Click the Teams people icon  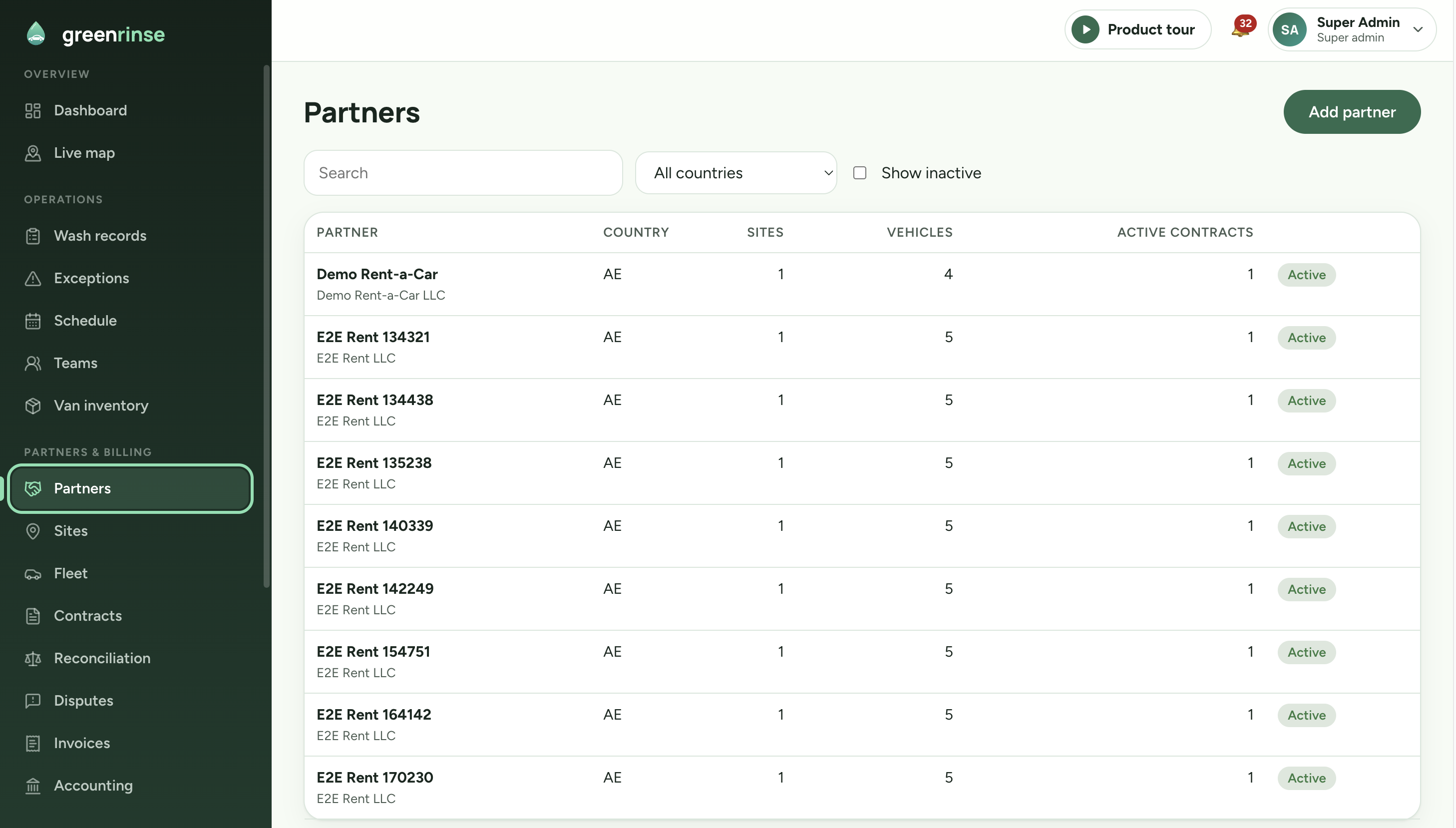tap(33, 363)
